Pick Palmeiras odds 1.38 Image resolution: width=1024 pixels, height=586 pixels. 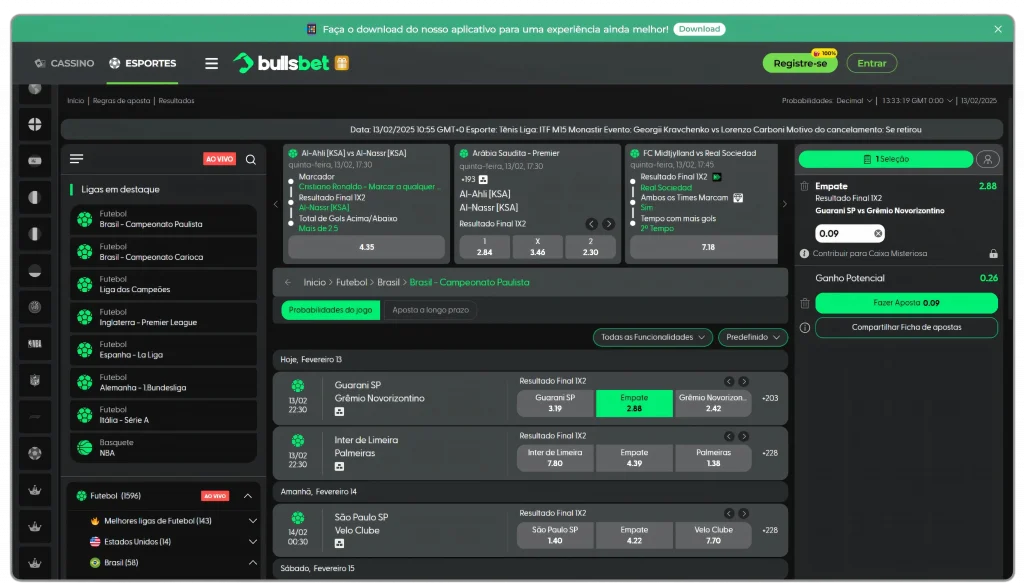coord(713,458)
